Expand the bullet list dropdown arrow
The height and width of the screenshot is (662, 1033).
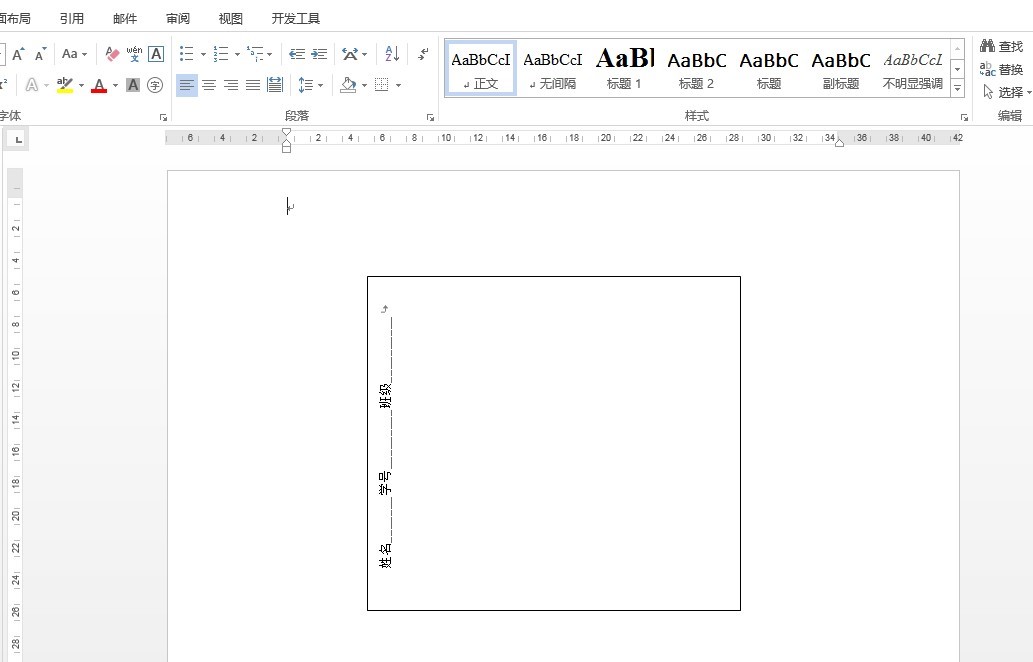click(x=203, y=55)
